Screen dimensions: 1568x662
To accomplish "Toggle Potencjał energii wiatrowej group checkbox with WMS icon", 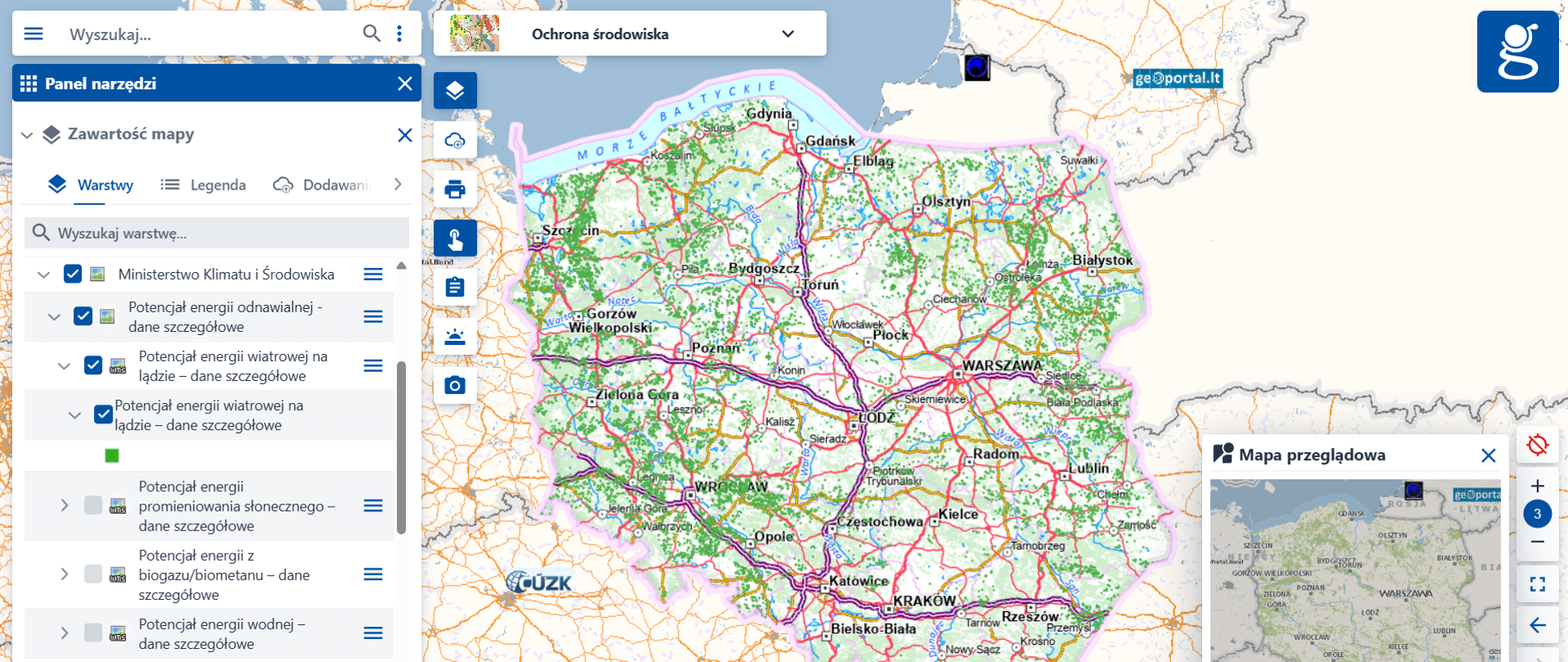I will (x=93, y=365).
